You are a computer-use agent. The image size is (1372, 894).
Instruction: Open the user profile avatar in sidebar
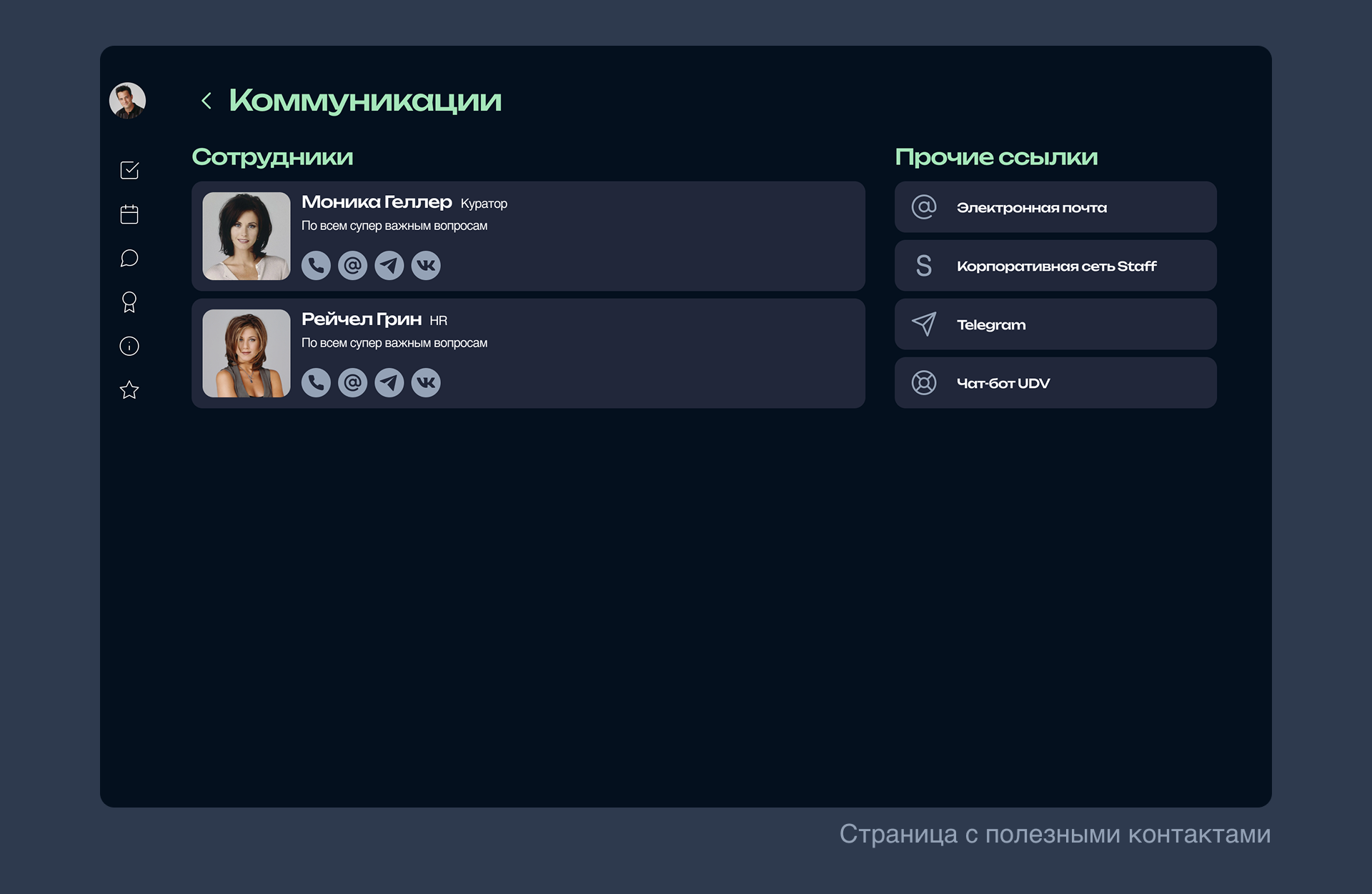[x=128, y=101]
